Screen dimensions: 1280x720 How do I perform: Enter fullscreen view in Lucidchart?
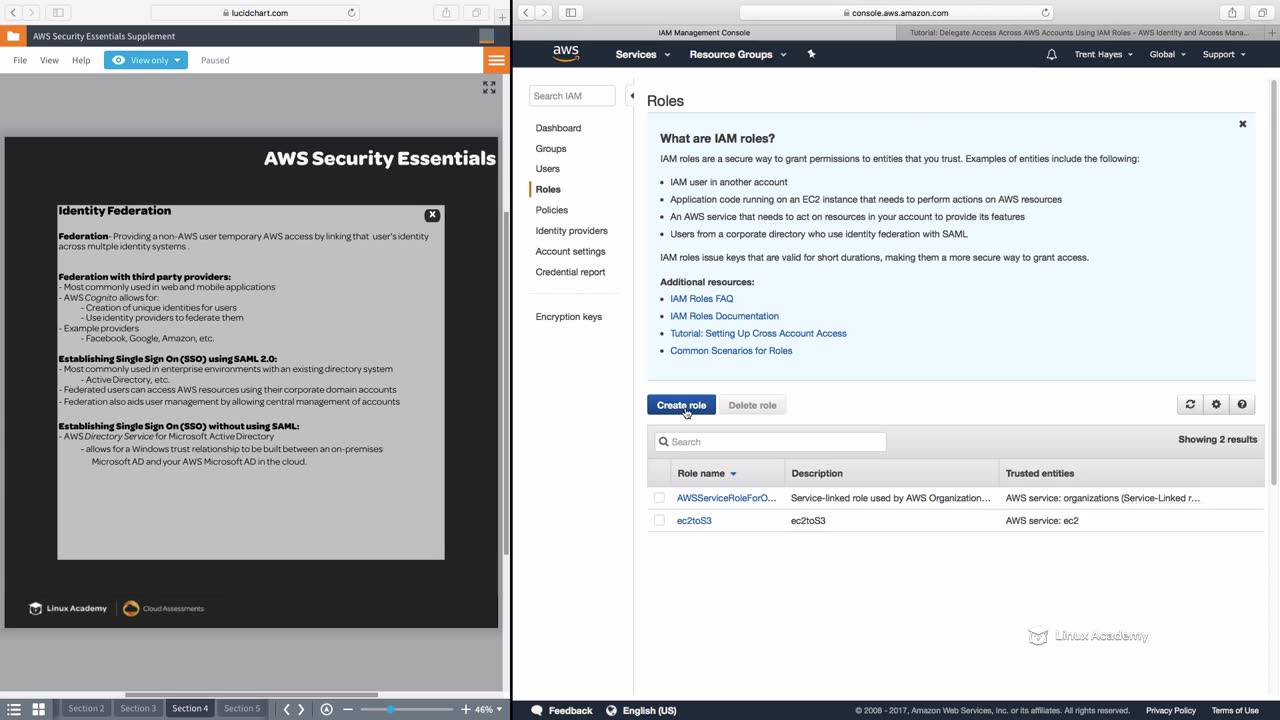click(x=489, y=88)
